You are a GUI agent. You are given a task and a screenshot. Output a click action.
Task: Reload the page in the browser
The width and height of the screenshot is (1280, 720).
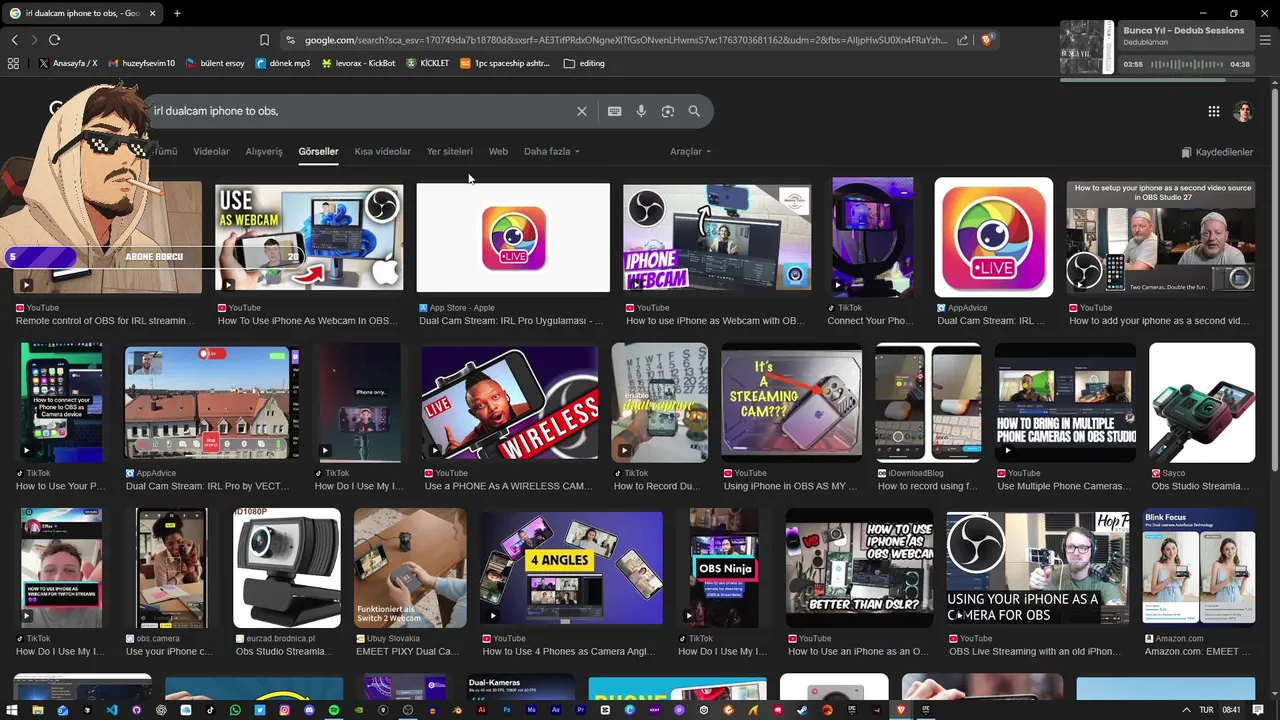[54, 40]
